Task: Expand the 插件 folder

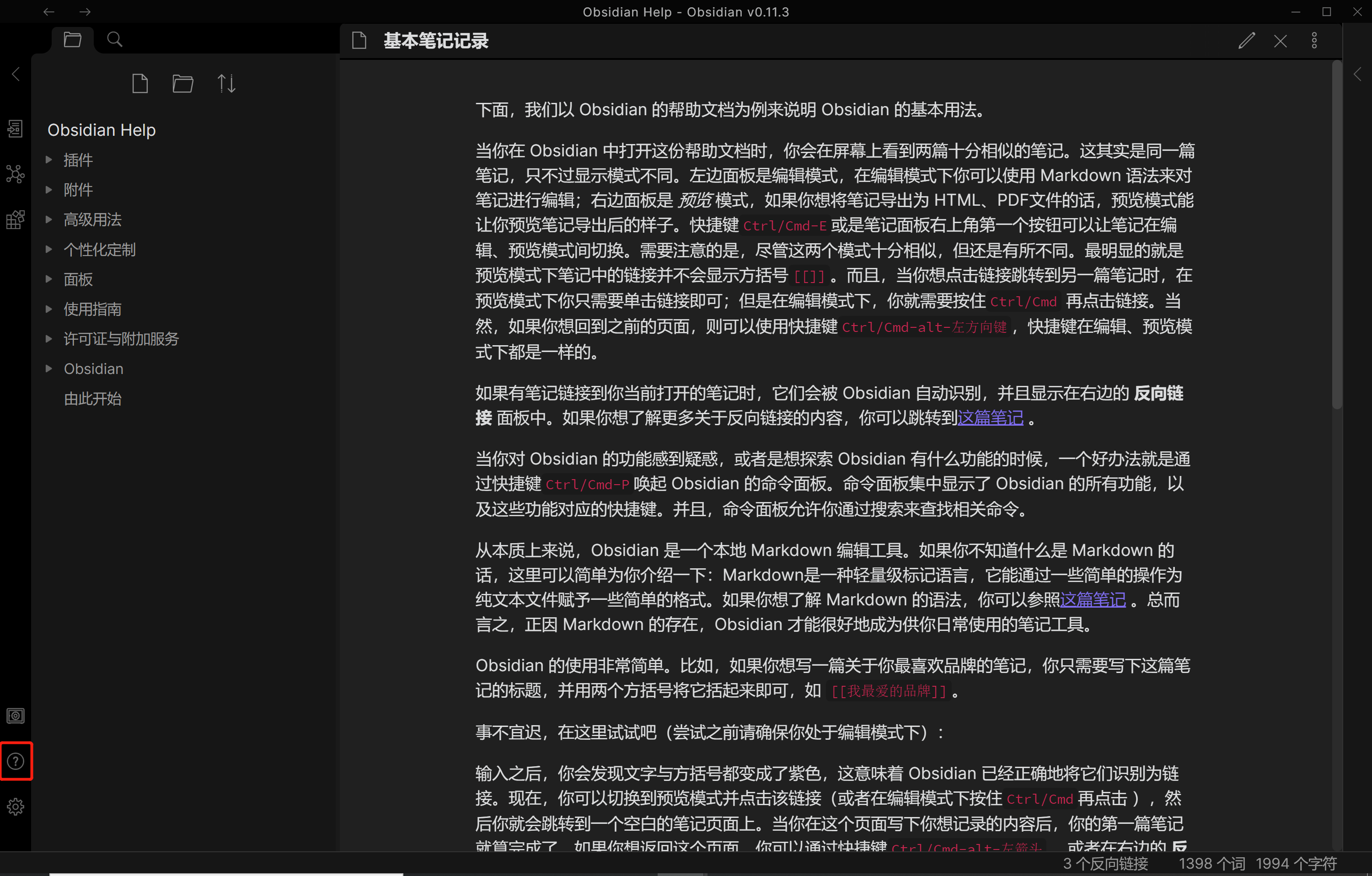Action: point(49,160)
